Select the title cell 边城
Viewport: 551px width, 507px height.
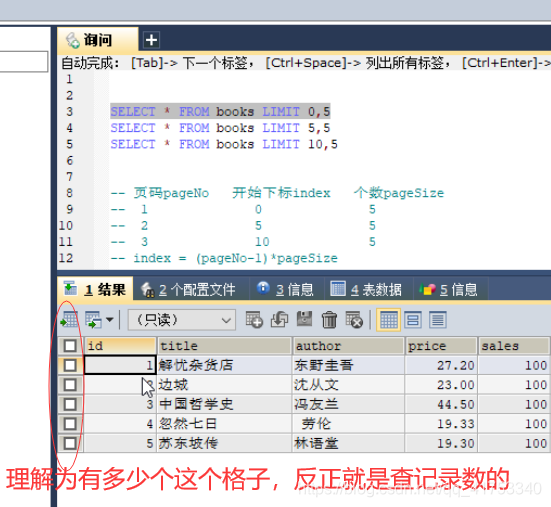pos(225,385)
